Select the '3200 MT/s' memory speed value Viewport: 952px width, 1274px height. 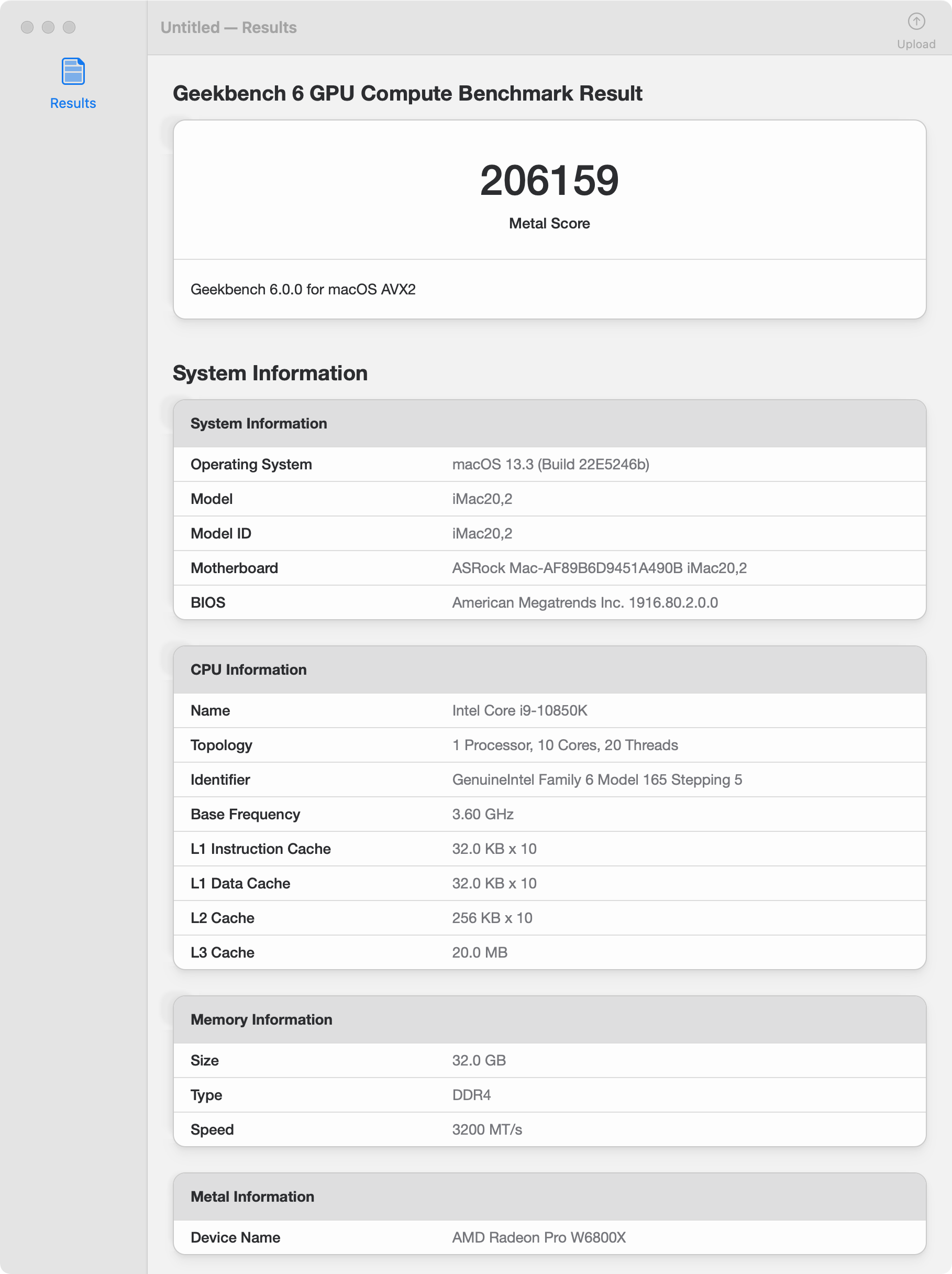[487, 1129]
